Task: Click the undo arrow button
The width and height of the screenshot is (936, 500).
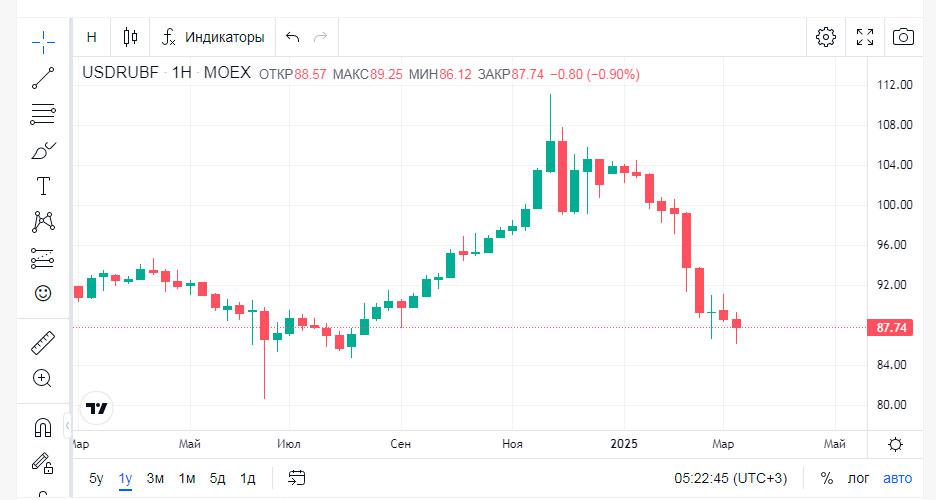Action: (292, 37)
